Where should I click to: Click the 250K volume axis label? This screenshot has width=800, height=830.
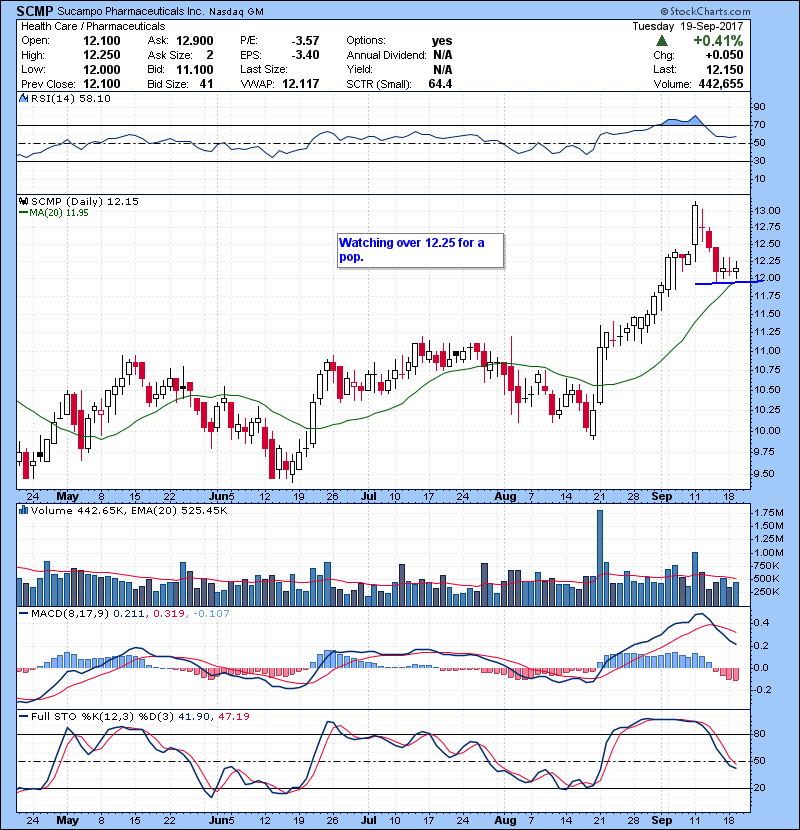pos(767,592)
